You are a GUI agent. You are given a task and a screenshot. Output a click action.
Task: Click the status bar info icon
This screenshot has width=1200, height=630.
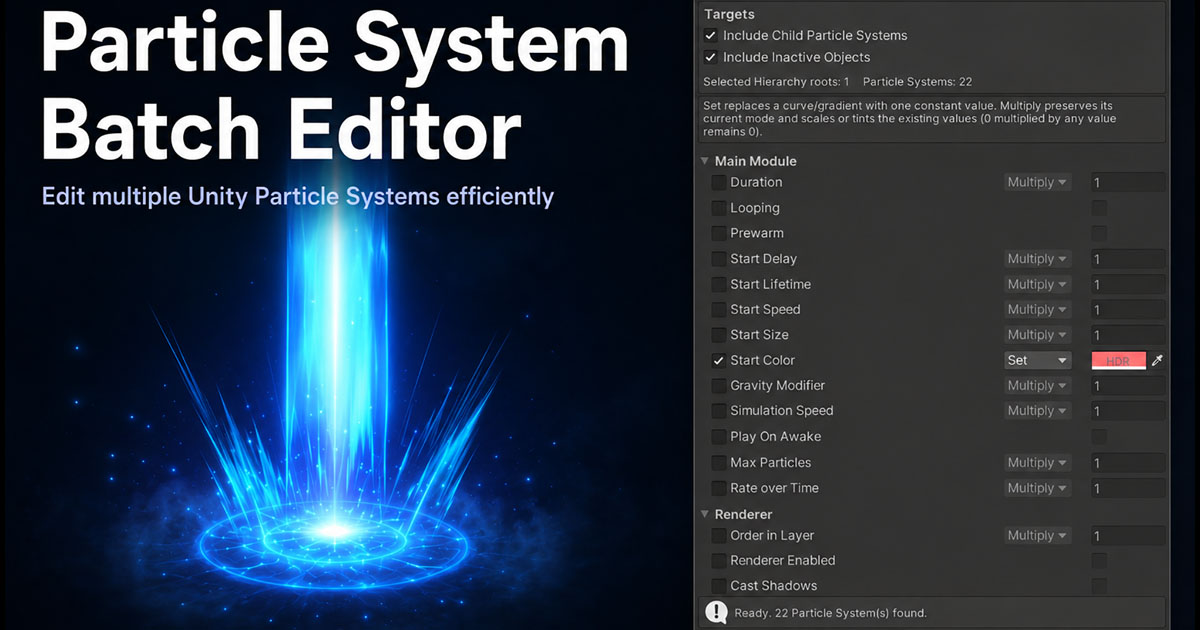pos(716,612)
